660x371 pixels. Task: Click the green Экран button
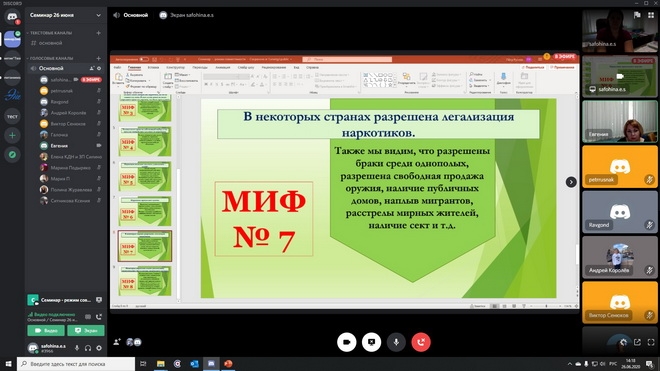[86, 331]
